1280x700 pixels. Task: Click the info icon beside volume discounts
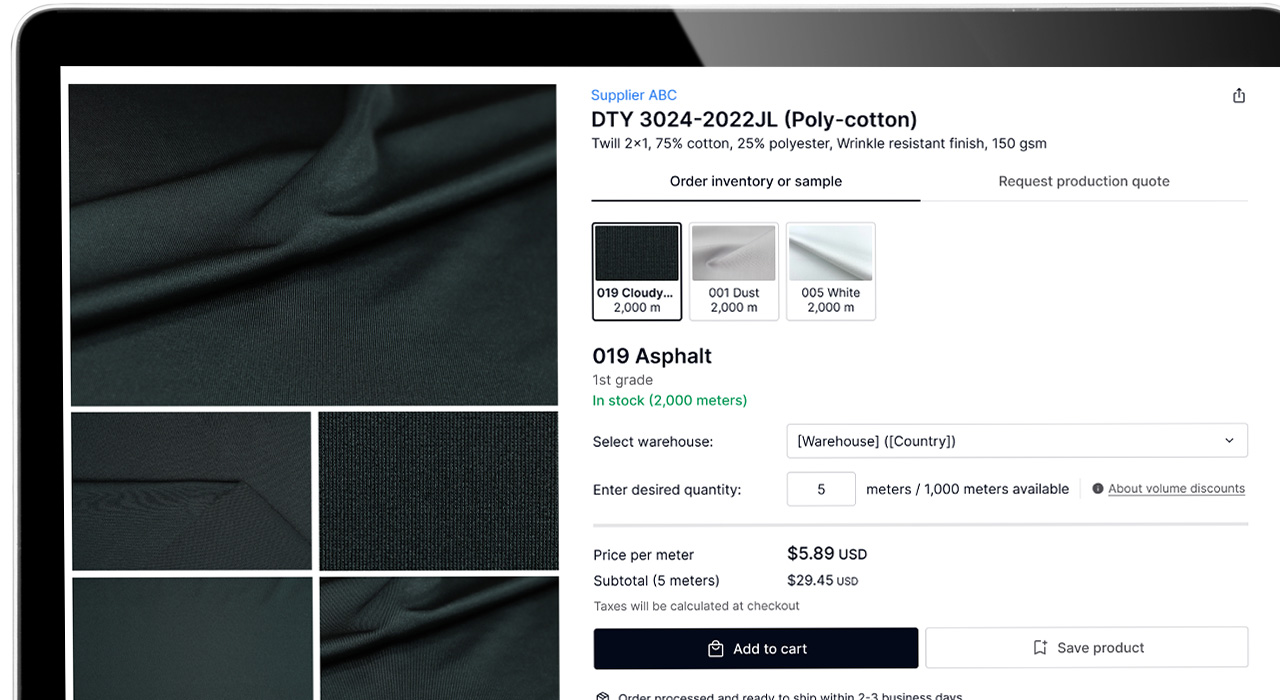pos(1098,489)
